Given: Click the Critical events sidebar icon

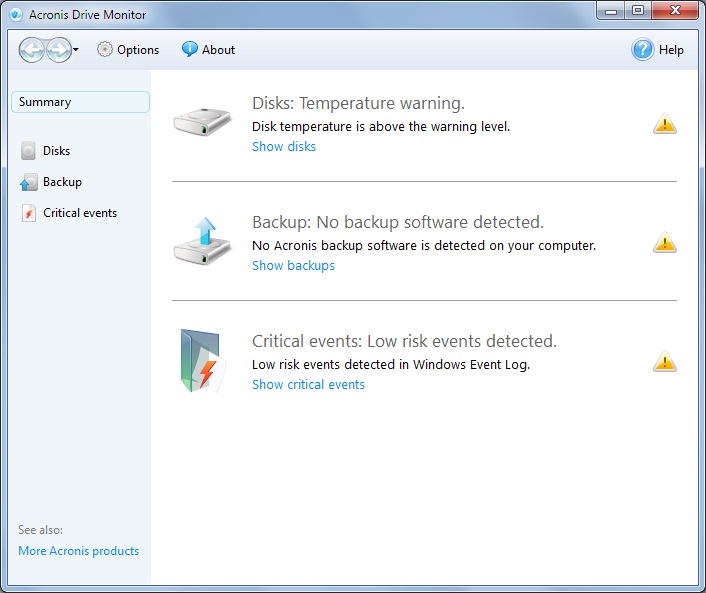Looking at the screenshot, I should tap(29, 213).
